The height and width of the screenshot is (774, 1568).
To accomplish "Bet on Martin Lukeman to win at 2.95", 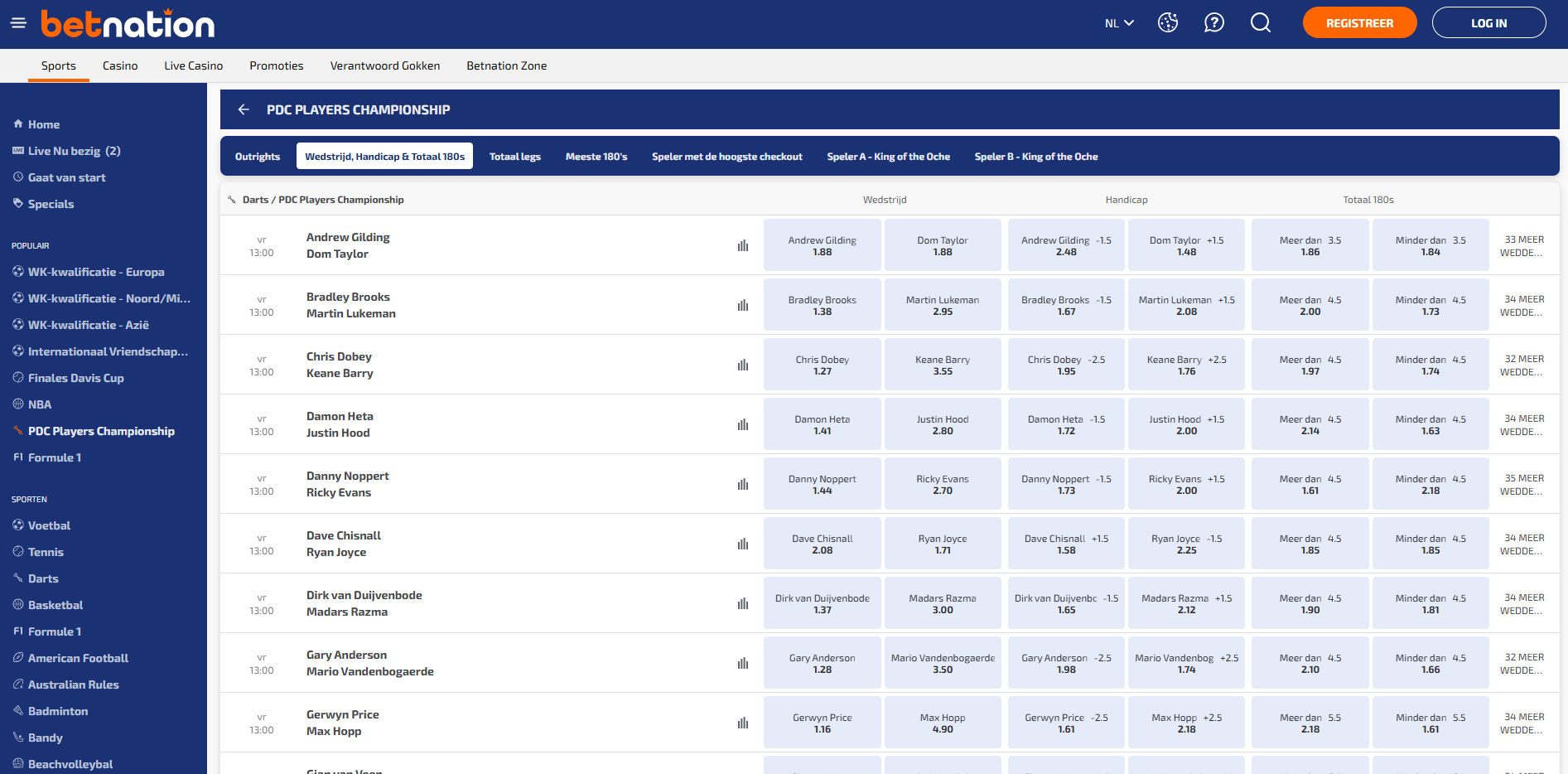I will point(943,305).
